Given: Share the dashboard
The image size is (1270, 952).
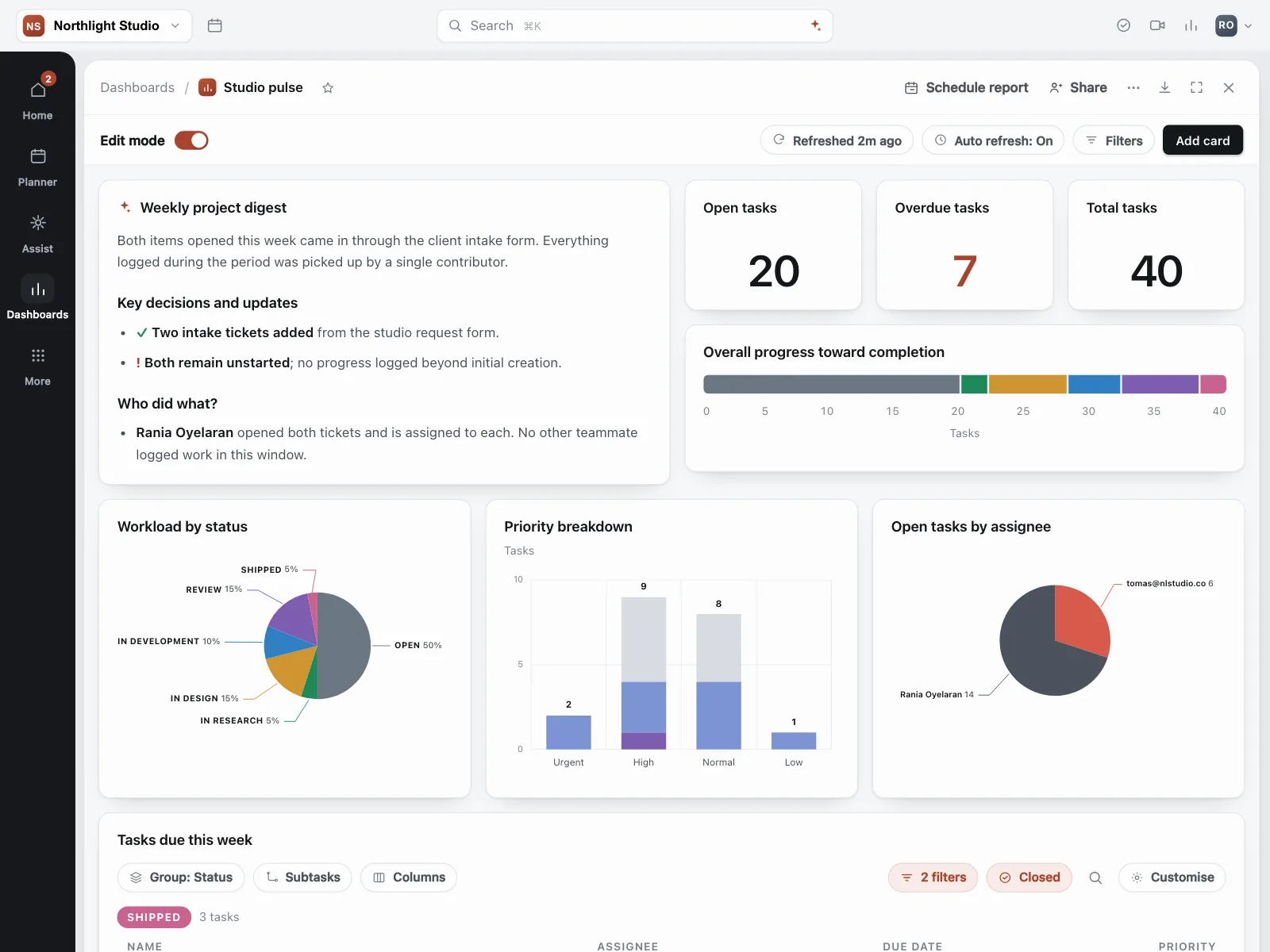Looking at the screenshot, I should tap(1078, 88).
